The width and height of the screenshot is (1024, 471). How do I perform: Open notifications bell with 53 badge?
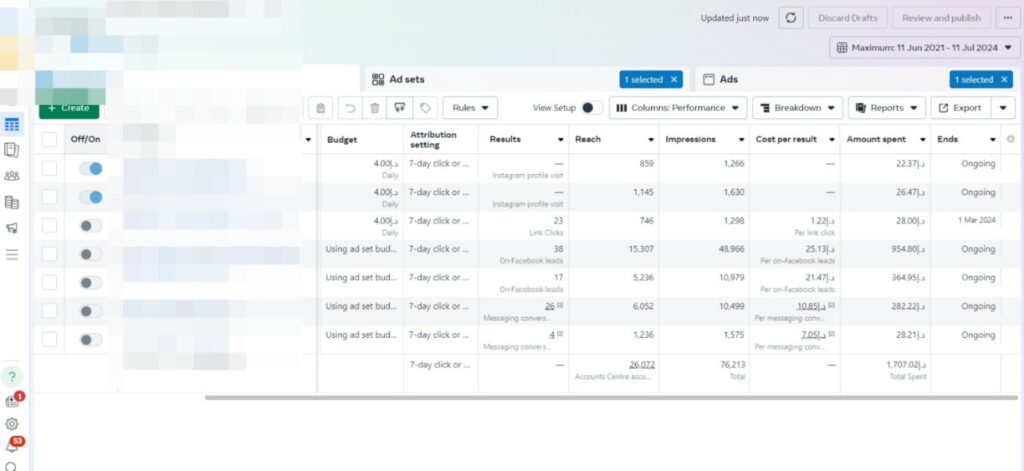(x=12, y=447)
